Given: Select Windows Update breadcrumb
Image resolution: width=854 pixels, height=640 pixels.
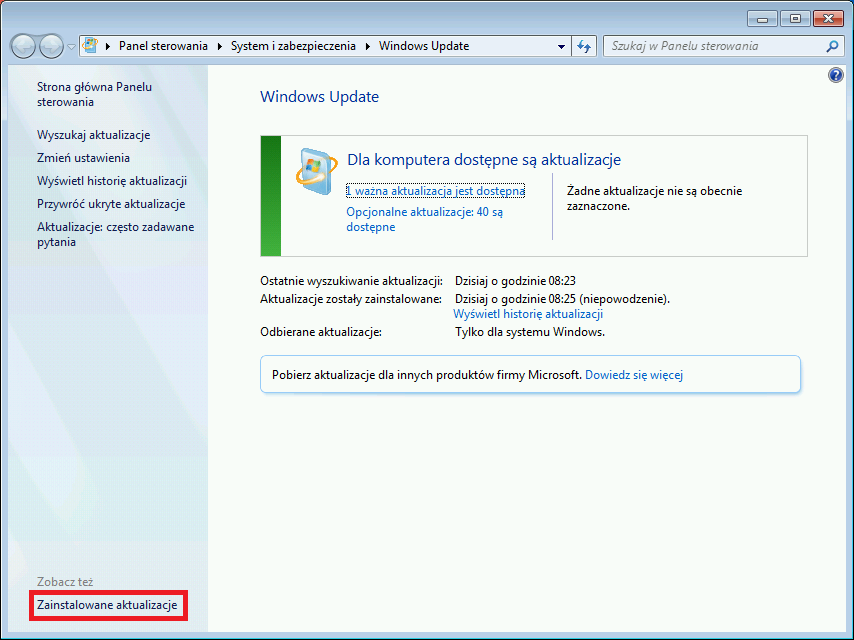Looking at the screenshot, I should (x=424, y=46).
